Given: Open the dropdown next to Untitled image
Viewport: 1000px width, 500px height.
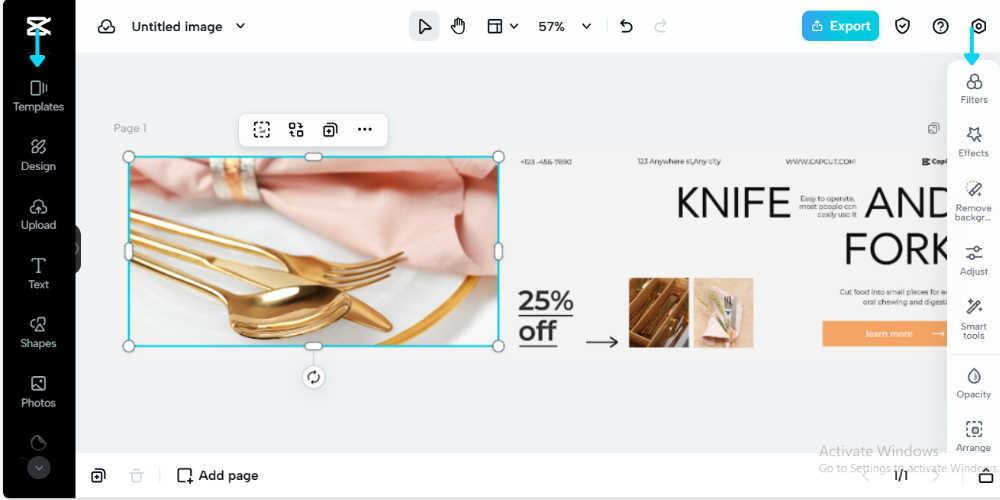Looking at the screenshot, I should point(240,26).
